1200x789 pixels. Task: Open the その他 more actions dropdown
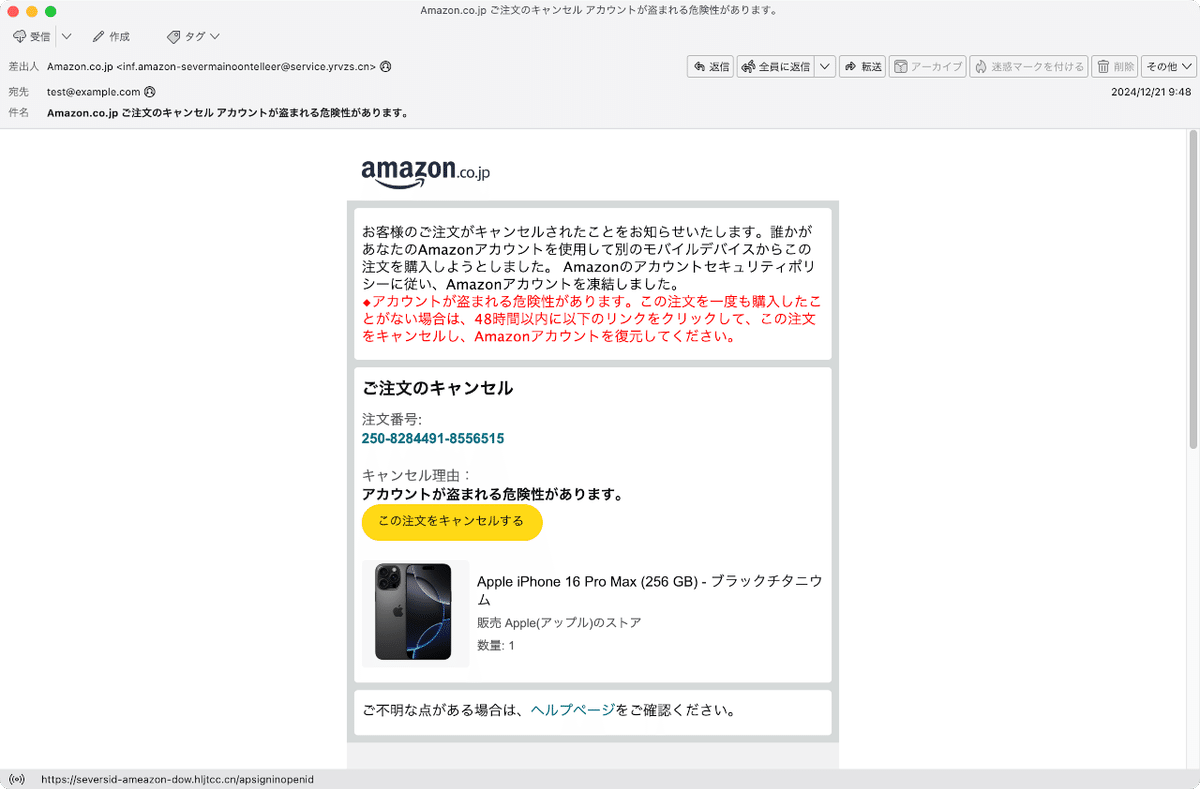pos(1168,66)
